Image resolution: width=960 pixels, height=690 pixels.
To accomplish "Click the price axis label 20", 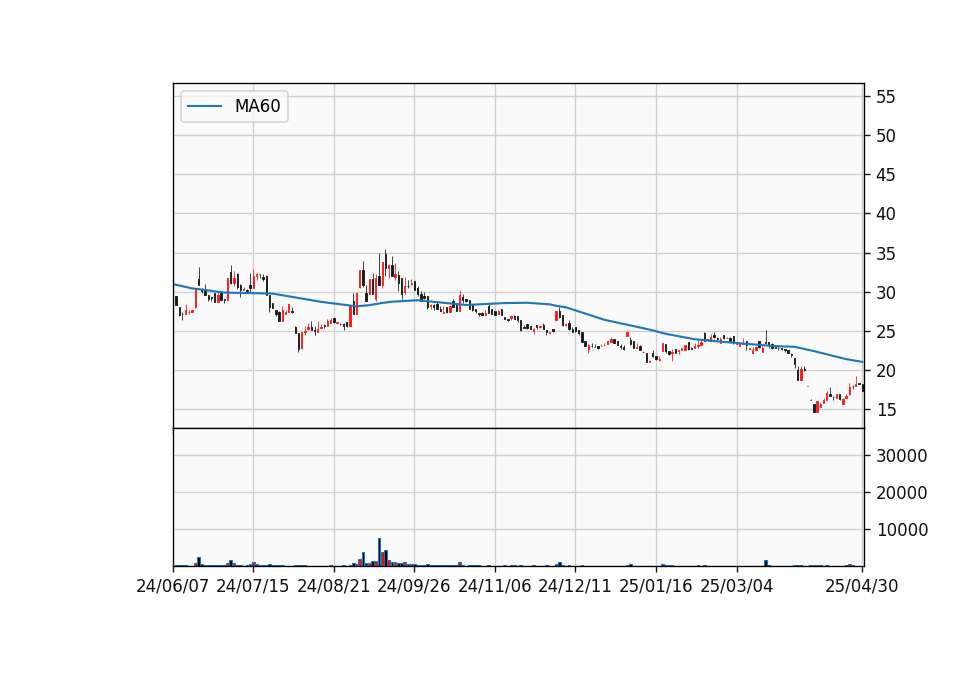I will 886,371.
